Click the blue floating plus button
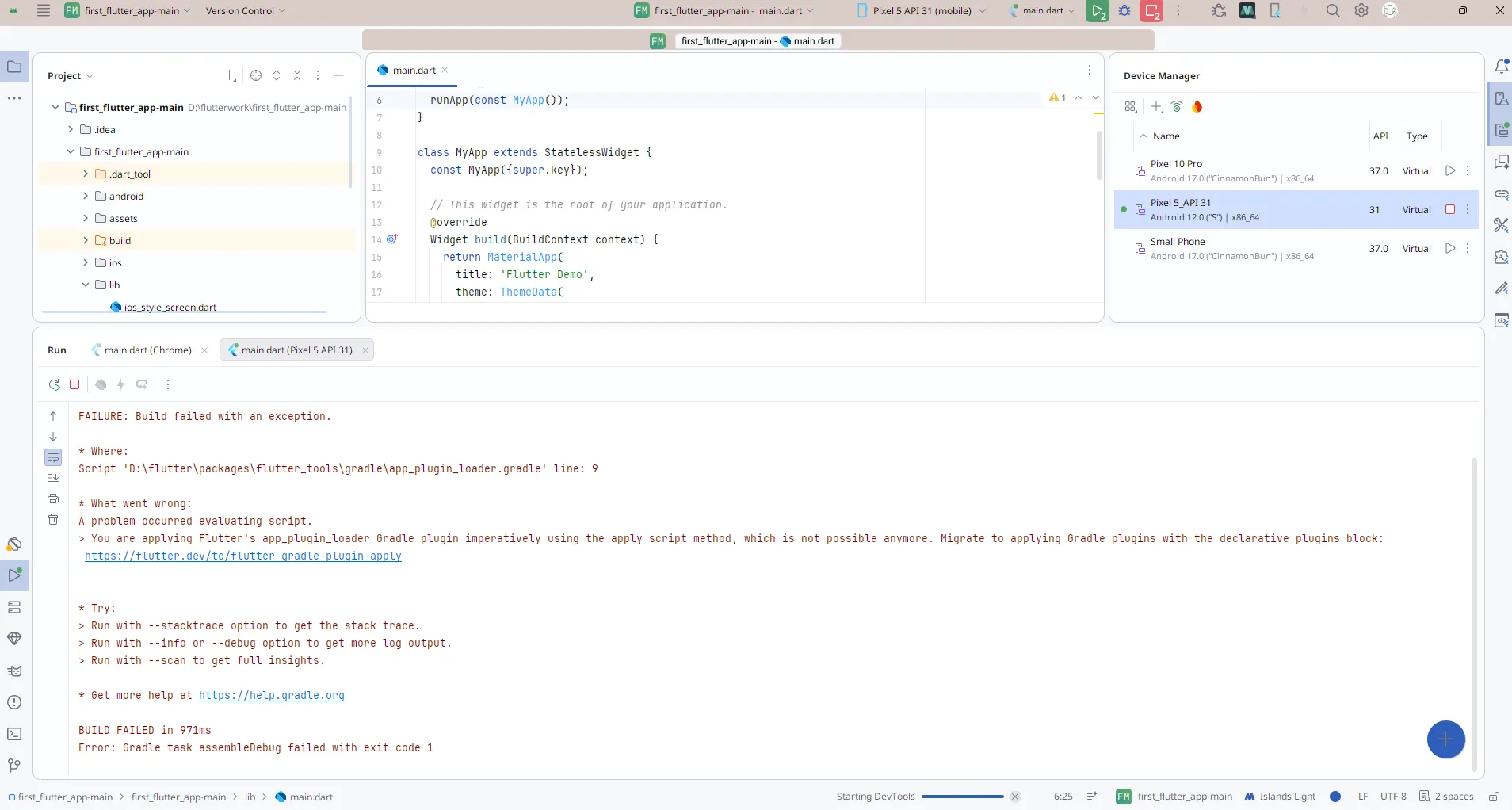Image resolution: width=1512 pixels, height=810 pixels. 1445,739
